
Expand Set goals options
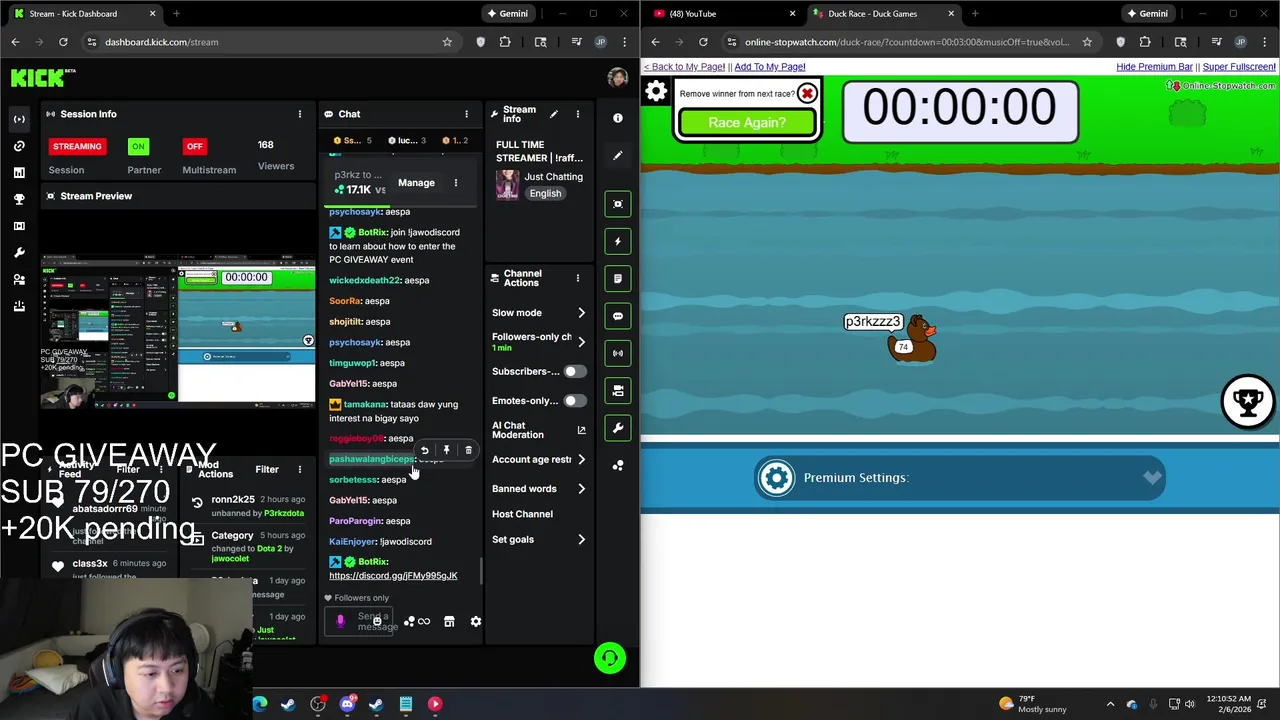pos(581,540)
